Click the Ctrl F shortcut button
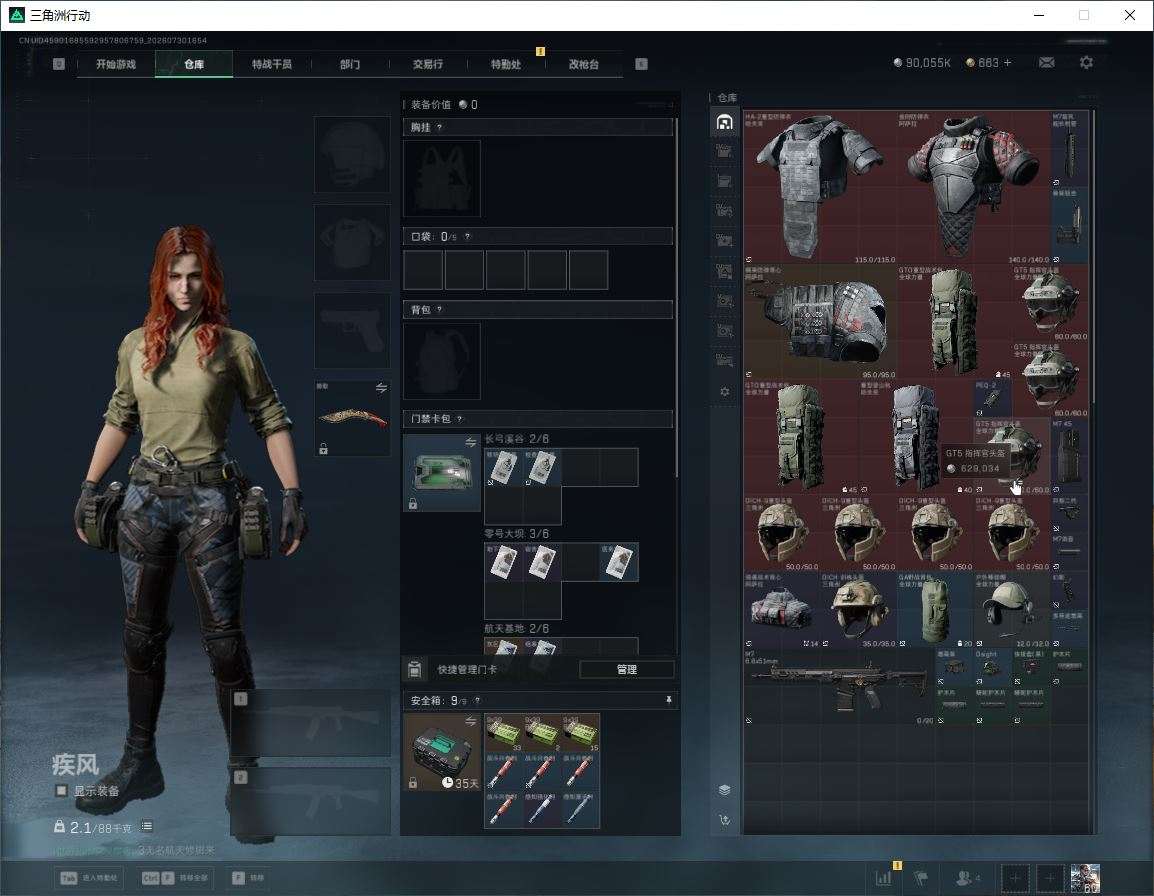Viewport: 1154px width, 896px height. coord(174,878)
